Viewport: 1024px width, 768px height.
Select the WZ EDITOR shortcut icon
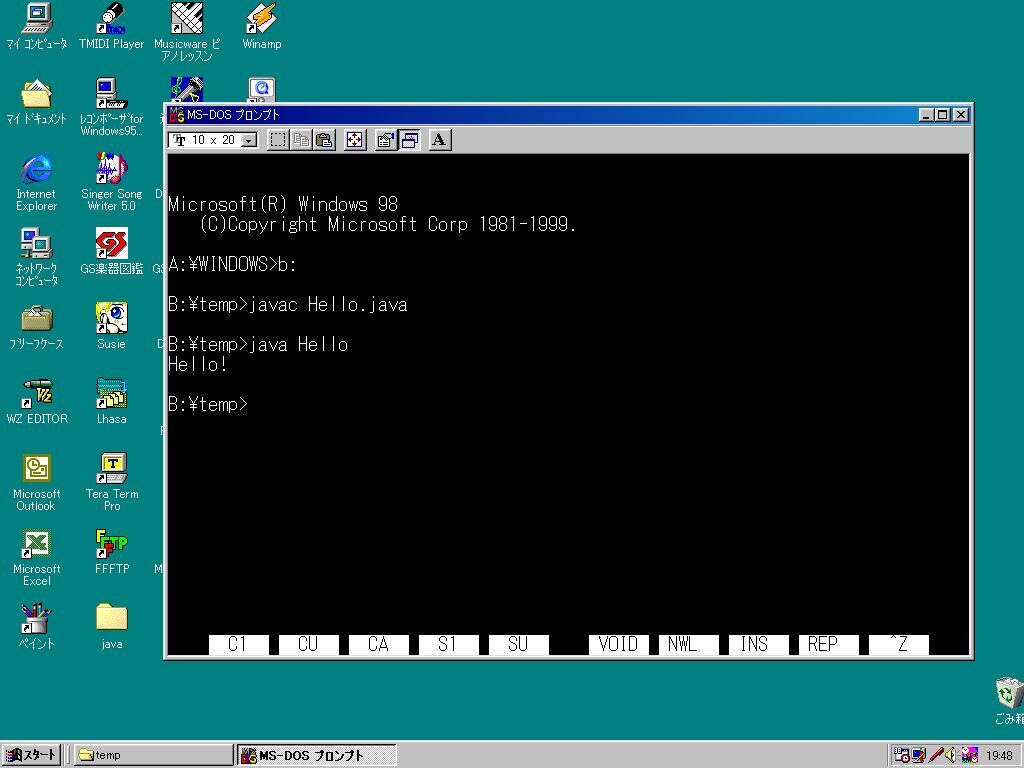coord(37,402)
